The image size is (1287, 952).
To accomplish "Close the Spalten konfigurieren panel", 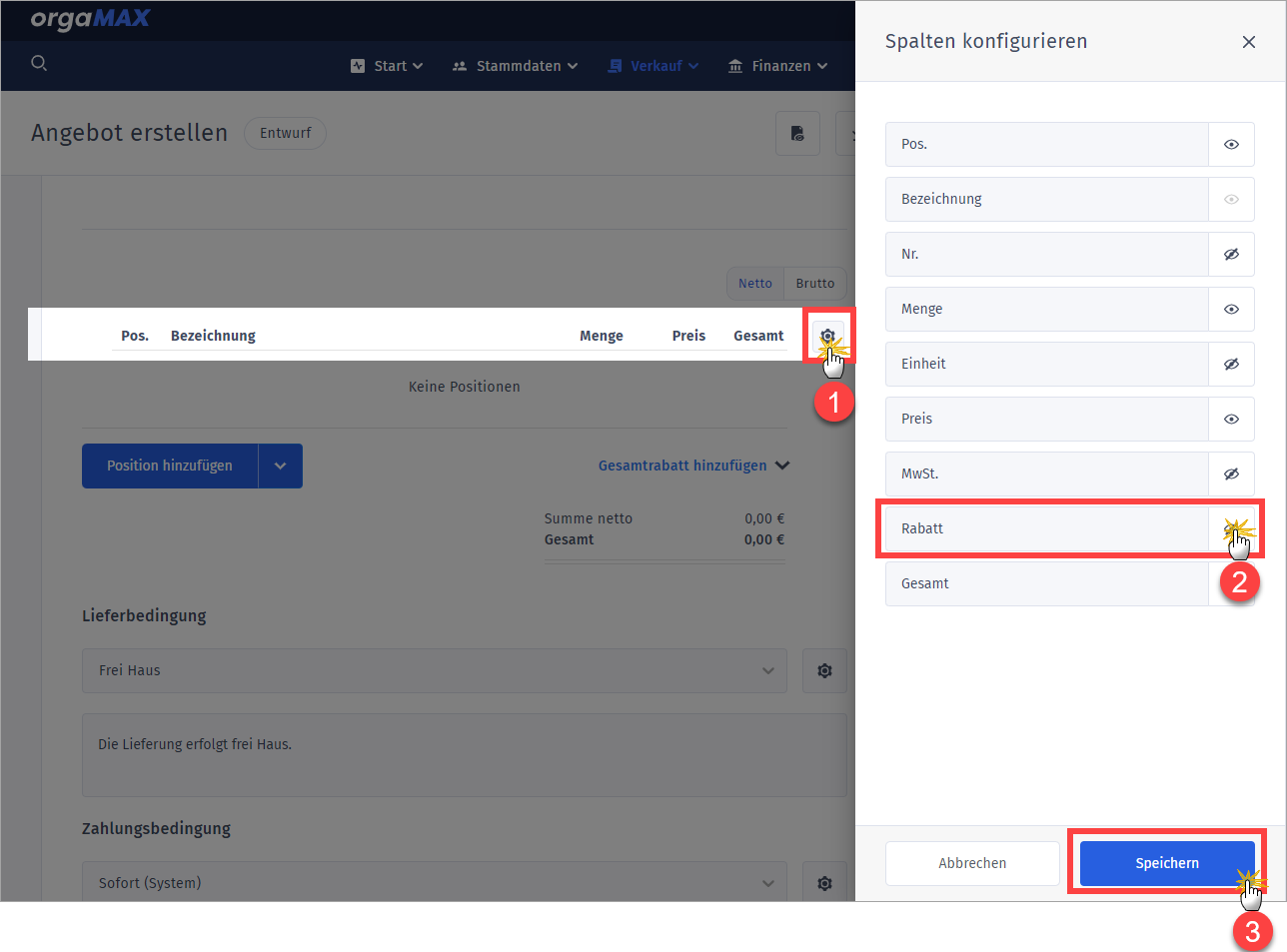I will pyautogui.click(x=1248, y=42).
